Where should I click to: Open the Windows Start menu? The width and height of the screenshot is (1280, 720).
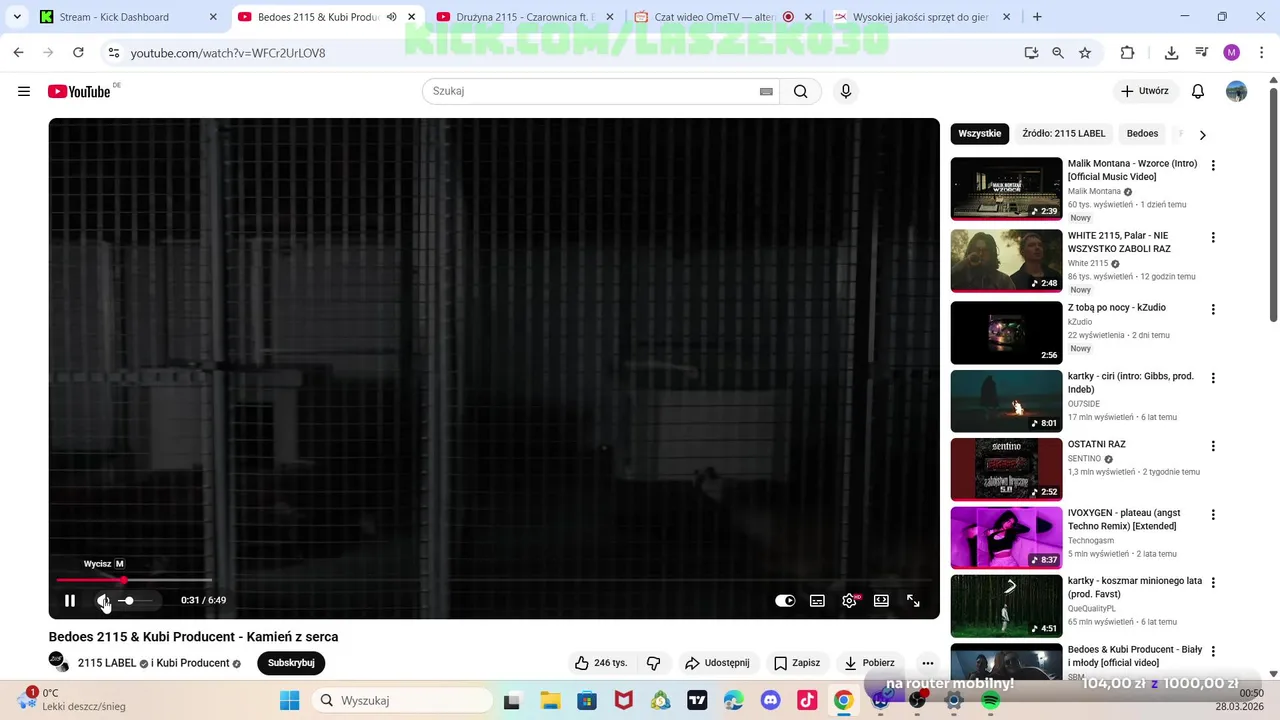point(290,701)
